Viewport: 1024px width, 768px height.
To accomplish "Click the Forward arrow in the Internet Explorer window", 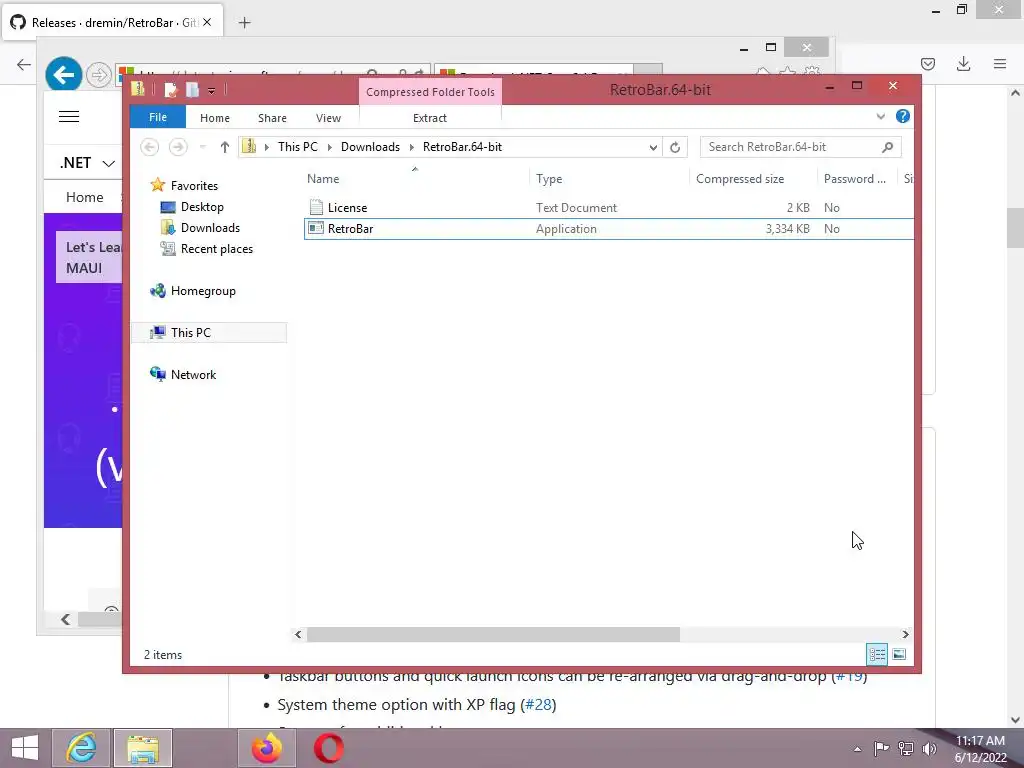I will [99, 75].
